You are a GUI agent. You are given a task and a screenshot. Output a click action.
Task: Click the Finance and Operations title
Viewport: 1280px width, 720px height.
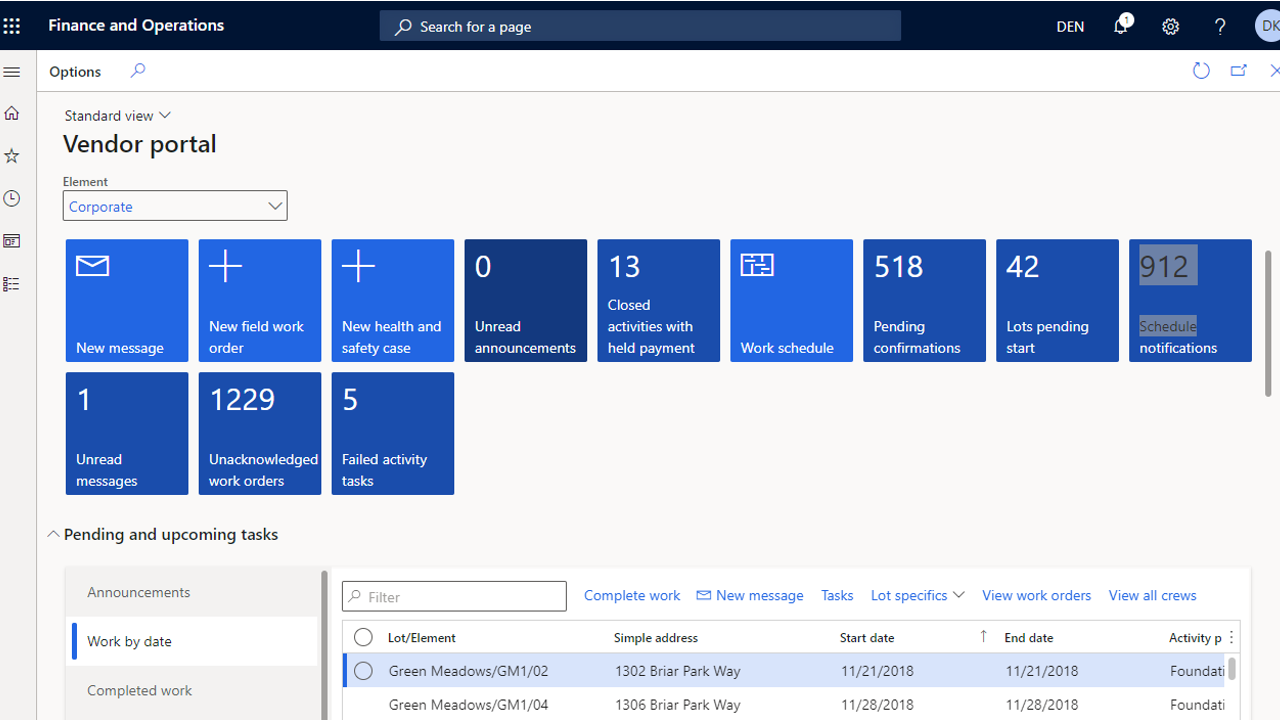click(136, 25)
